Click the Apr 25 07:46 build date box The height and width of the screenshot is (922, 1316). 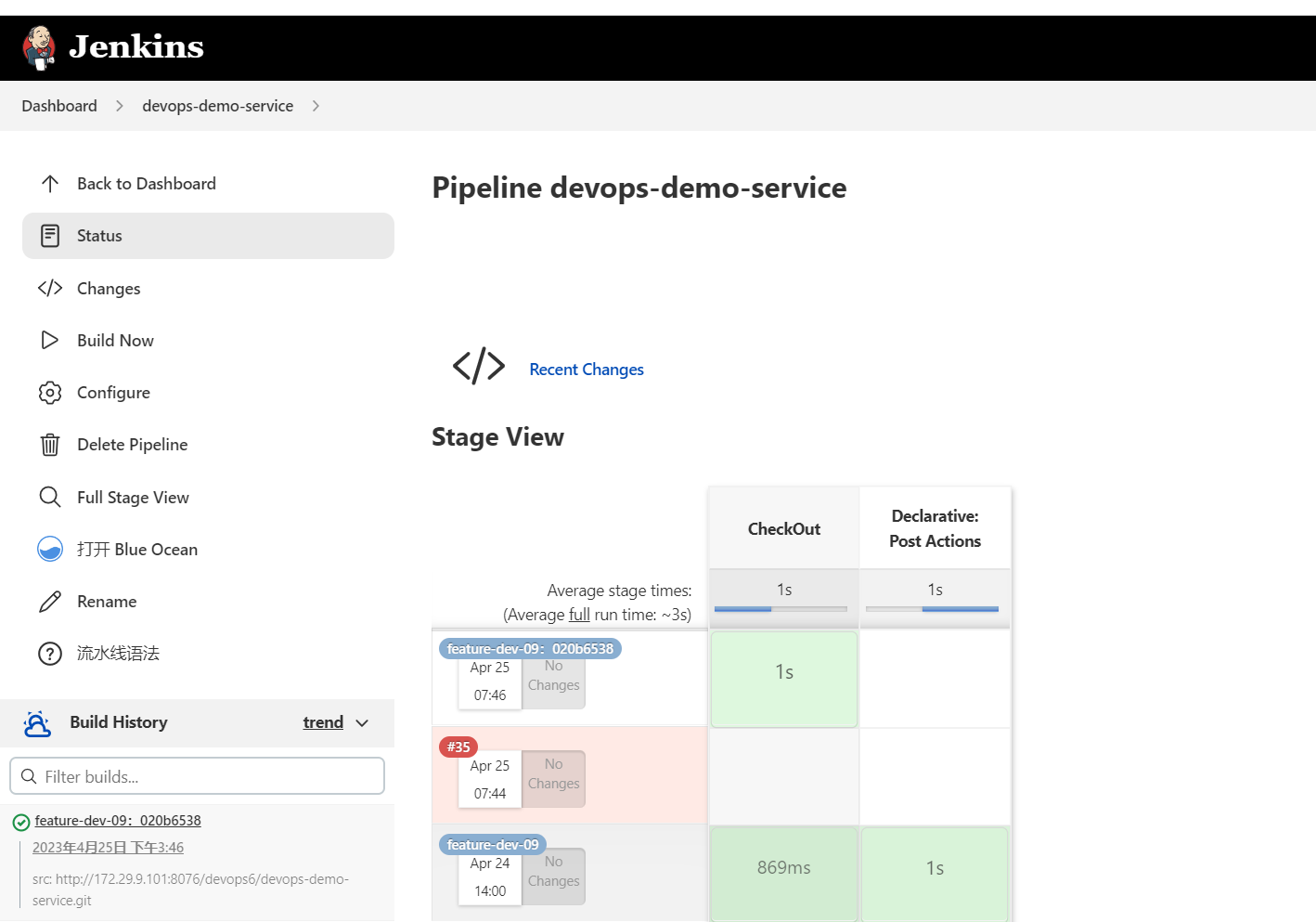click(490, 682)
